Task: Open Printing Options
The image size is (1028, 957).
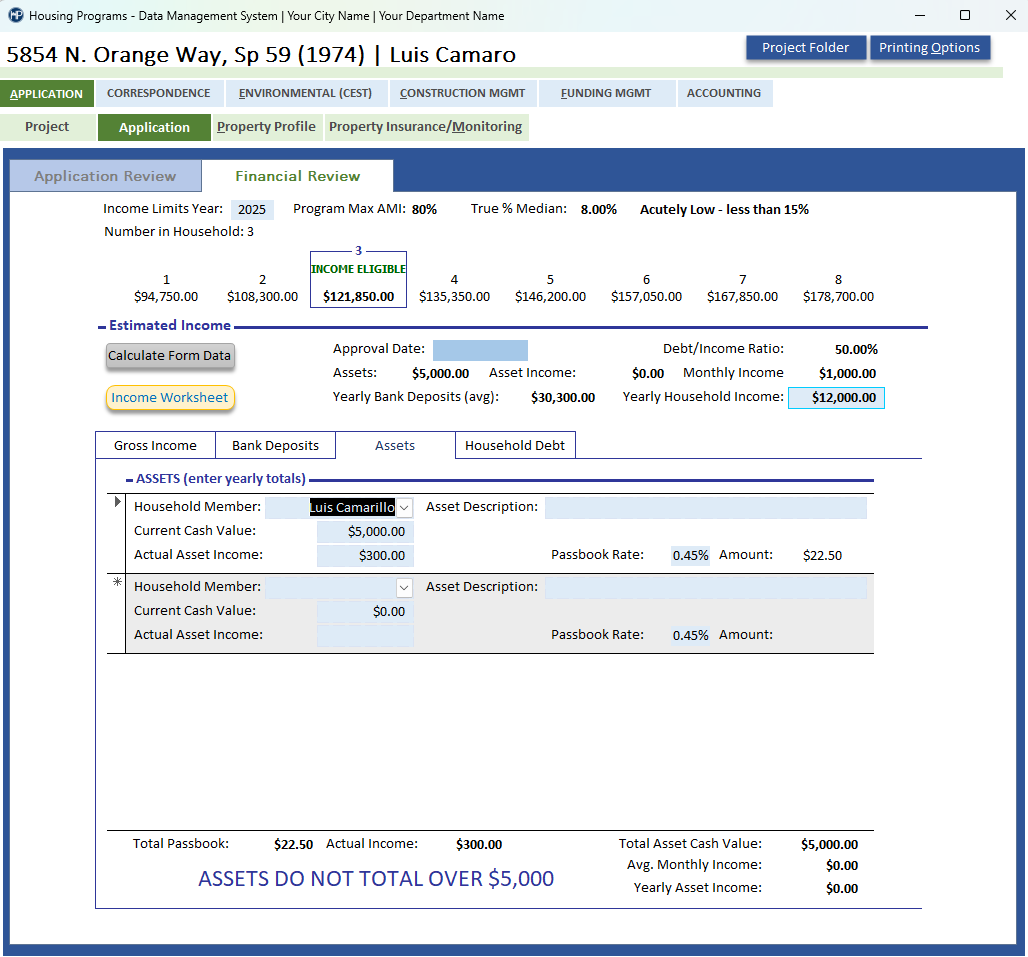Action: (x=929, y=48)
